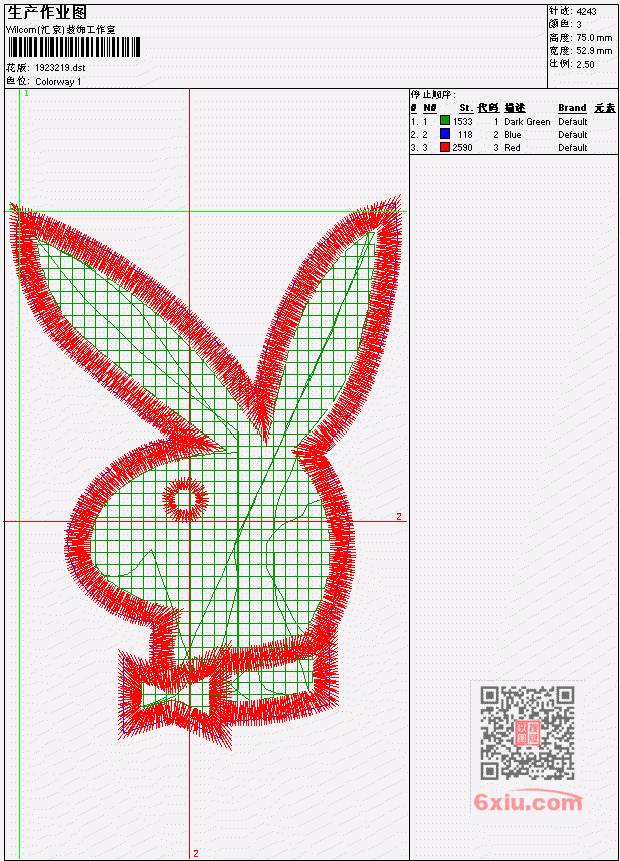The width and height of the screenshot is (620, 861).
Task: Click the Blue description text
Action: pyautogui.click(x=513, y=135)
